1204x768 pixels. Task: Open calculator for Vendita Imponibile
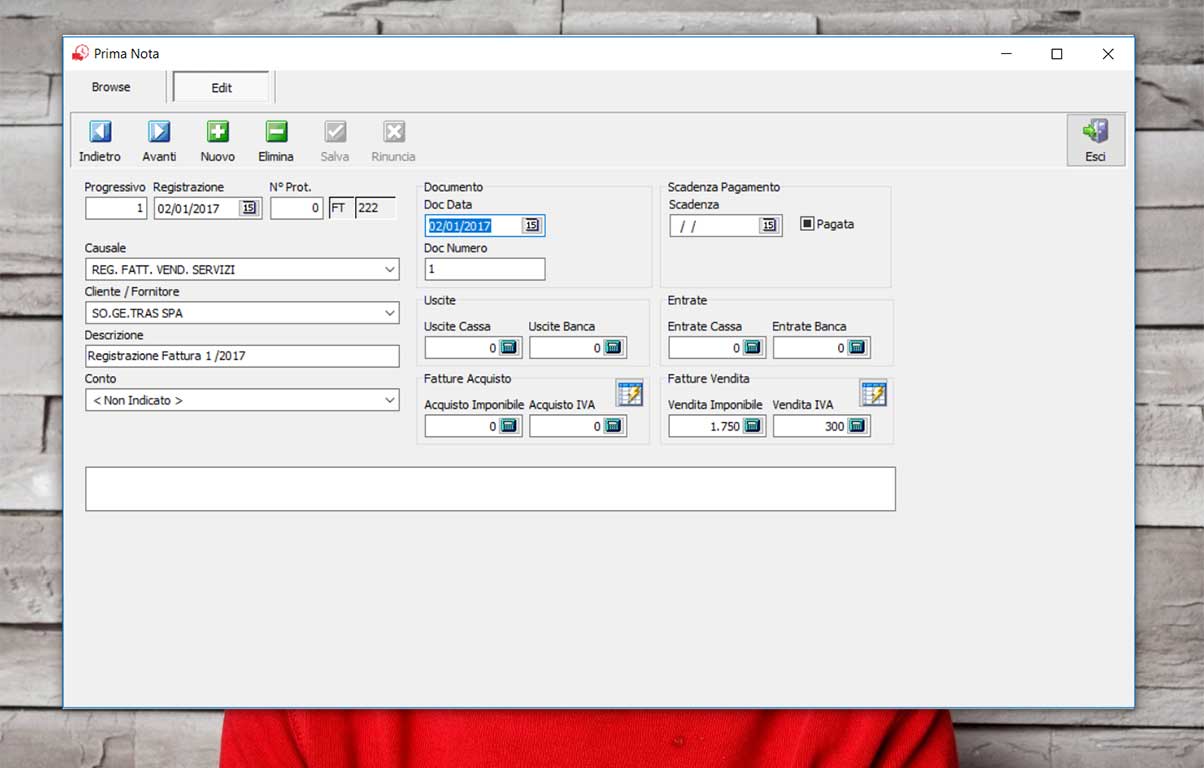tap(753, 426)
